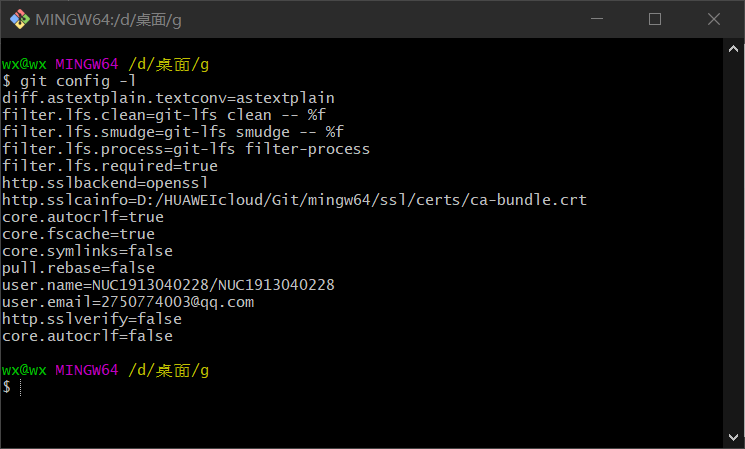Click the core.autocrlf=false line
Image resolution: width=745 pixels, height=449 pixels.
pyautogui.click(x=87, y=336)
